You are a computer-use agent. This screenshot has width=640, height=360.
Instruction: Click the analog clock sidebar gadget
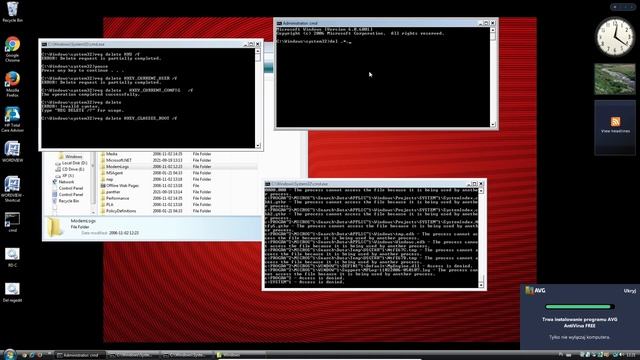[x=615, y=37]
